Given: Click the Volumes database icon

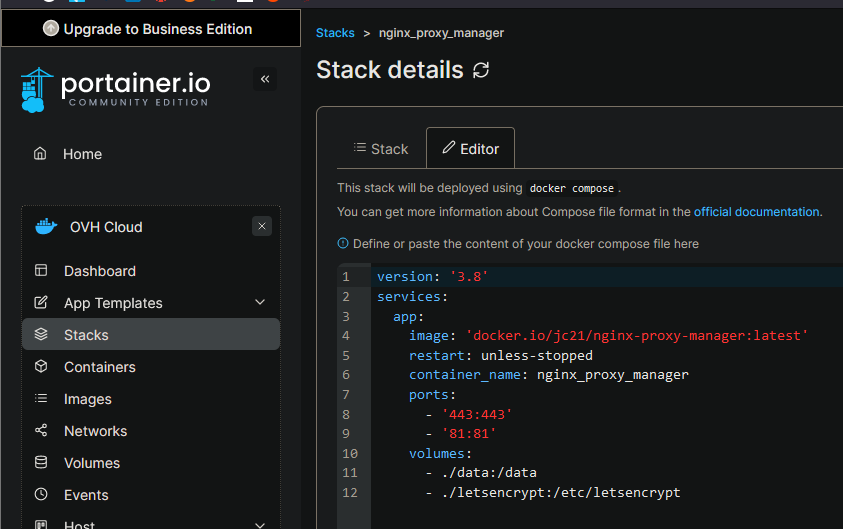Looking at the screenshot, I should click(41, 463).
